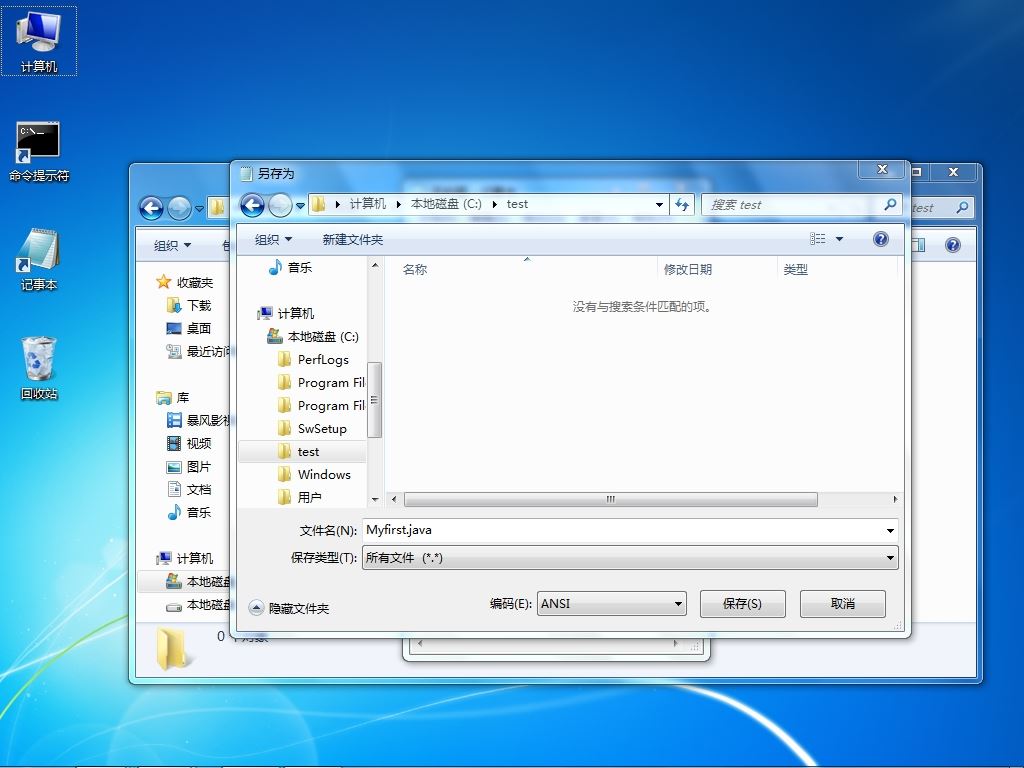Select 收藏夹 in the Explorer sidebar
The width and height of the screenshot is (1024, 768).
pyautogui.click(x=185, y=282)
